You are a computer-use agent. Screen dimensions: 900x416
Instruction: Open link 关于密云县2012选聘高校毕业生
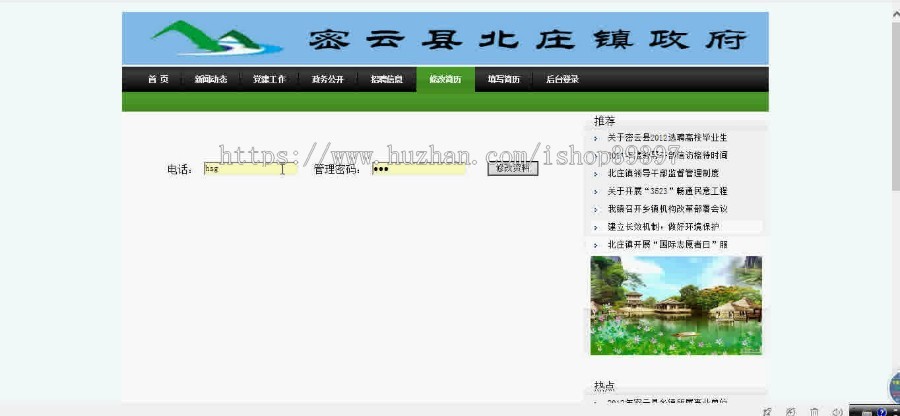pyautogui.click(x=668, y=138)
